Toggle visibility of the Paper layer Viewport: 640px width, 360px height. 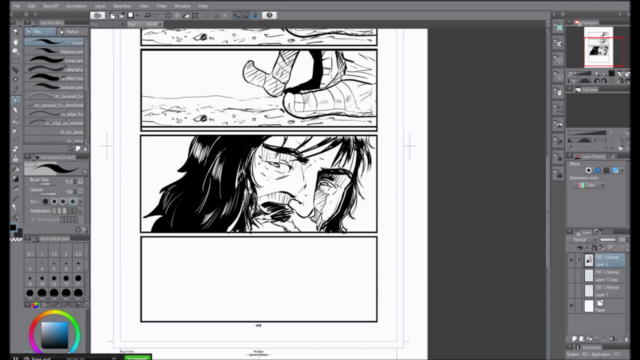[571, 306]
